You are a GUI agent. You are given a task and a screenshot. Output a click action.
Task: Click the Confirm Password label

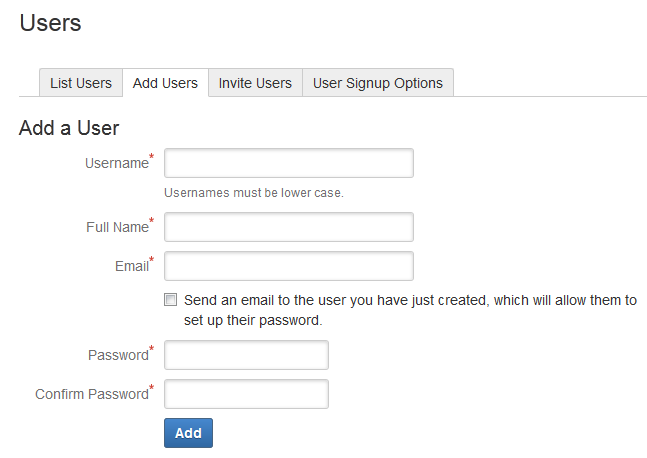(x=91, y=395)
